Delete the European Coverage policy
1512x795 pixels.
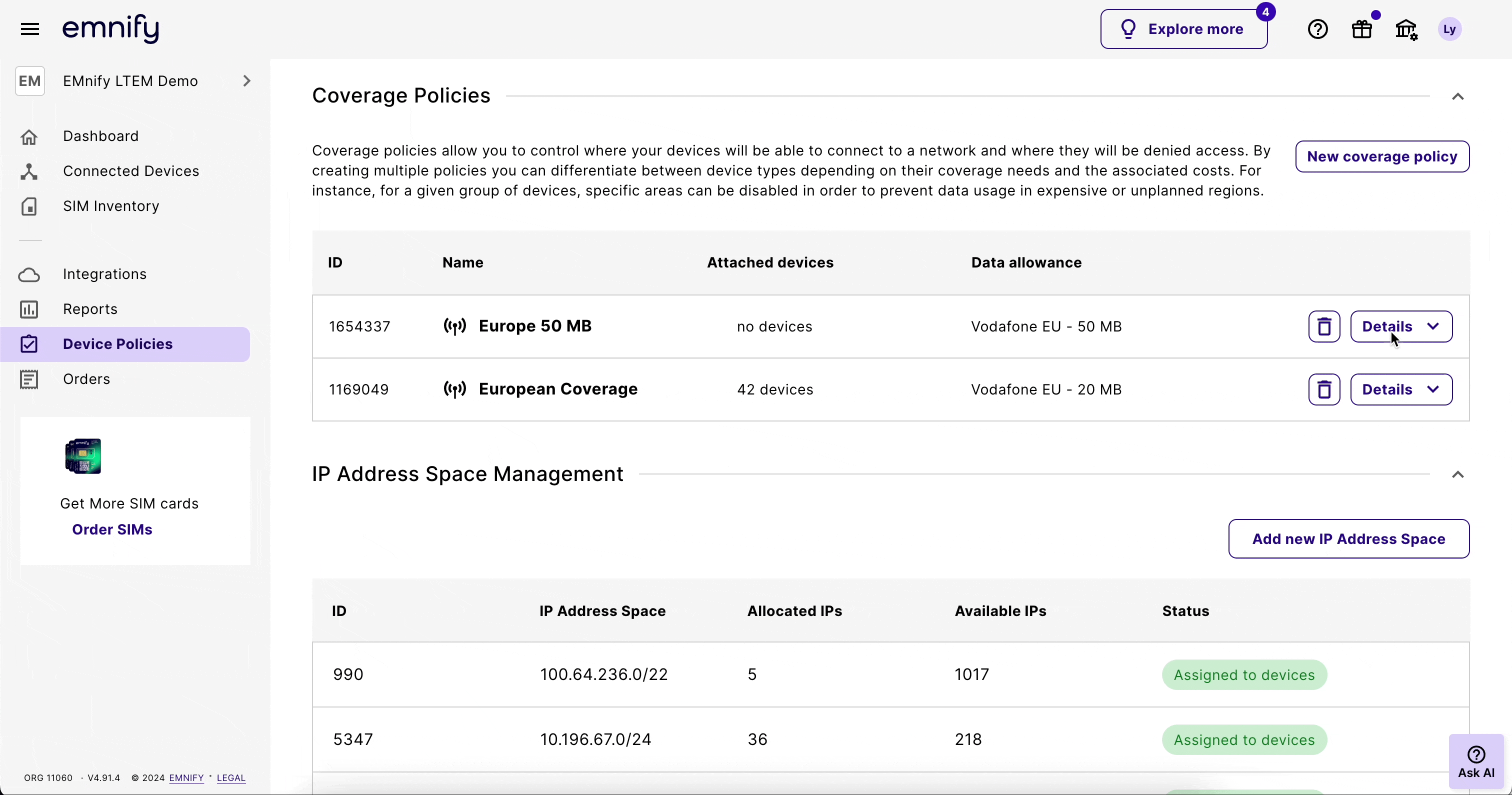click(x=1323, y=389)
